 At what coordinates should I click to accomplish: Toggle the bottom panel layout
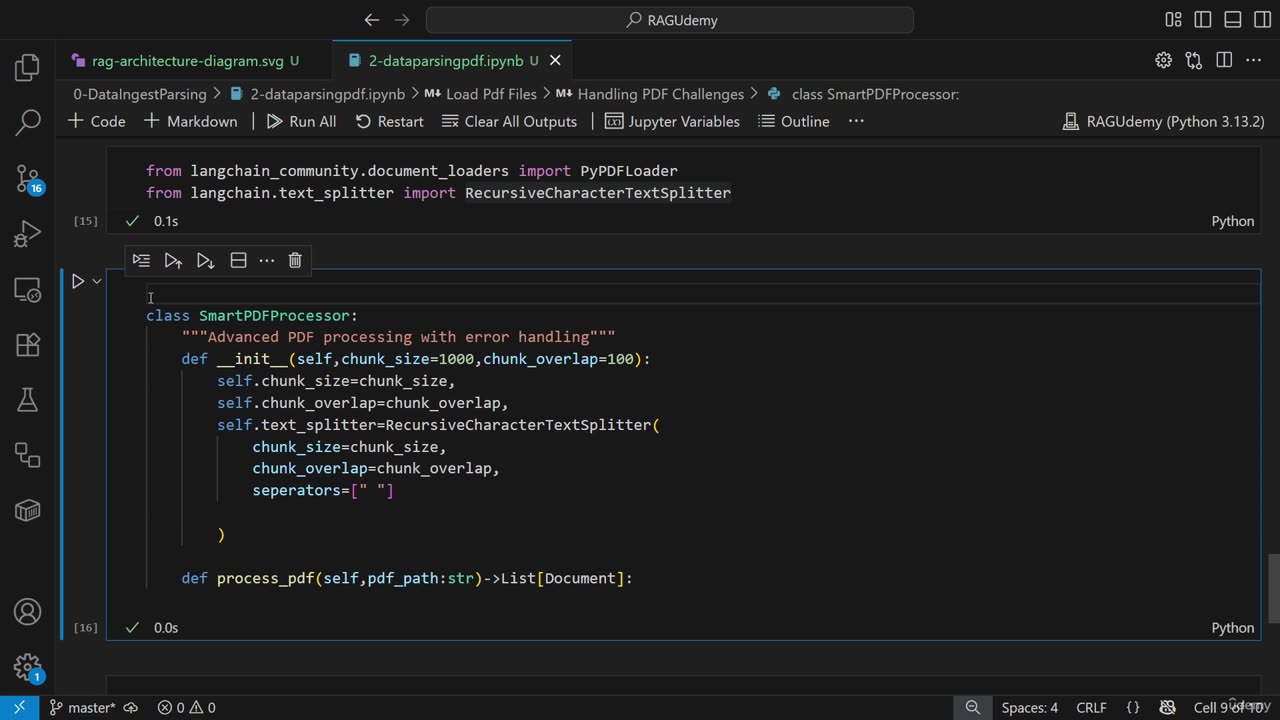tap(1232, 20)
